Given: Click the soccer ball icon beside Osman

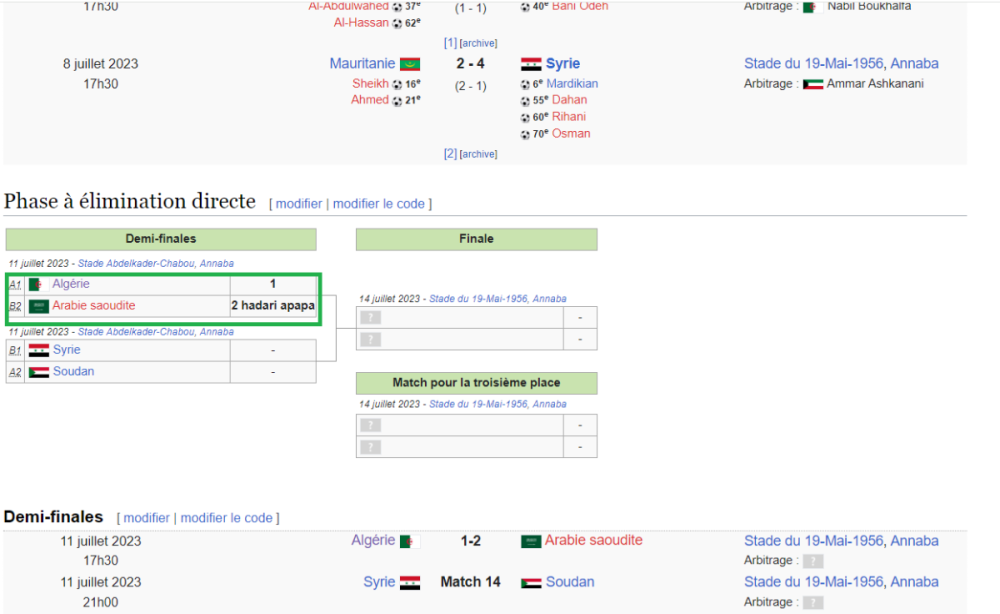Looking at the screenshot, I should pyautogui.click(x=526, y=134).
